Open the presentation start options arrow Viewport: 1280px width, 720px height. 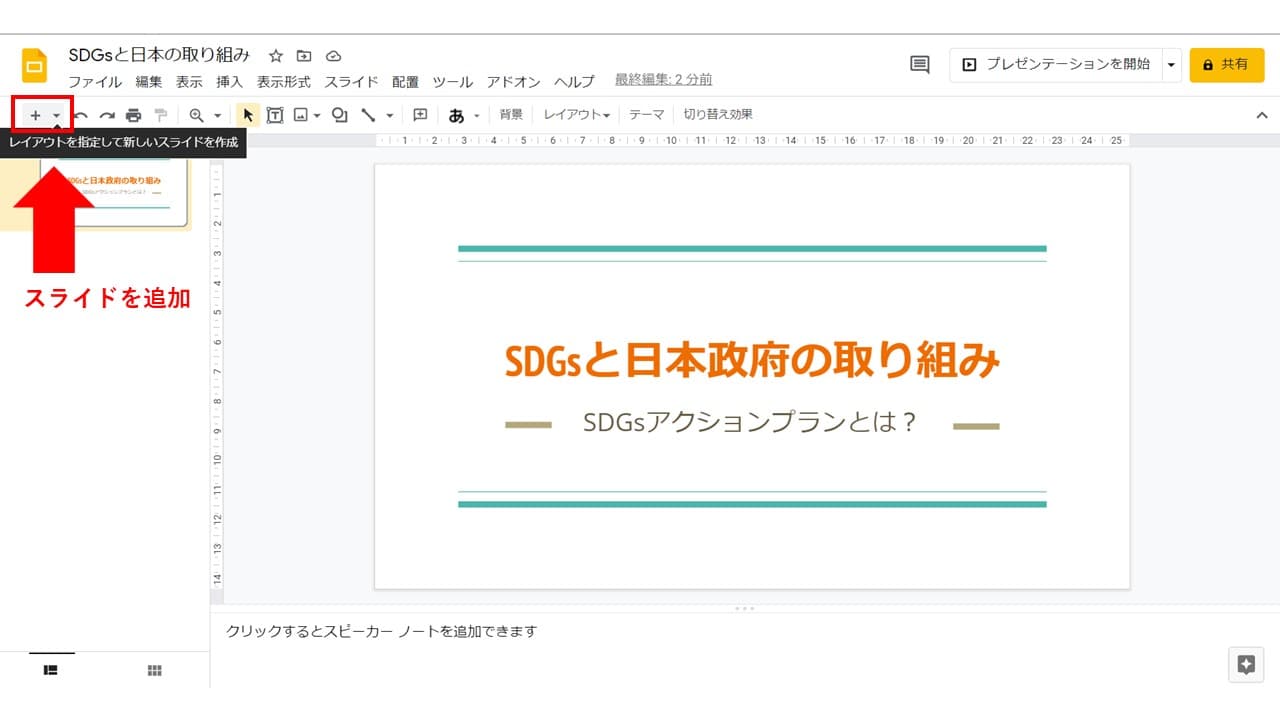pyautogui.click(x=1171, y=64)
